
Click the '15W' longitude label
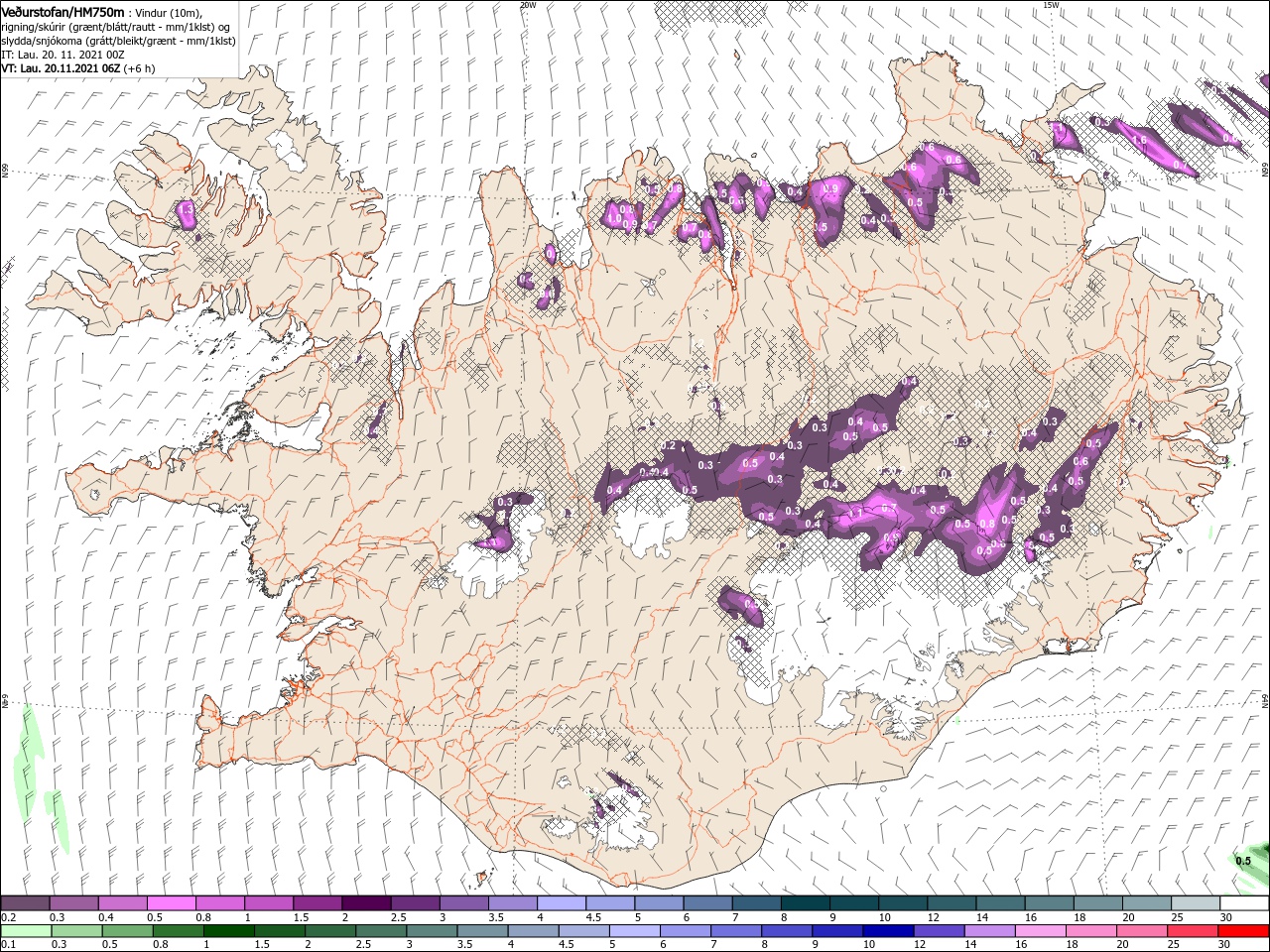pos(1050,5)
